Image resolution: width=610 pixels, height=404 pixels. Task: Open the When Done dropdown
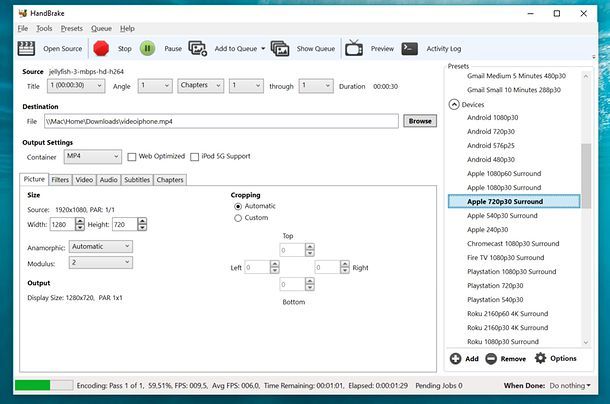(x=570, y=386)
